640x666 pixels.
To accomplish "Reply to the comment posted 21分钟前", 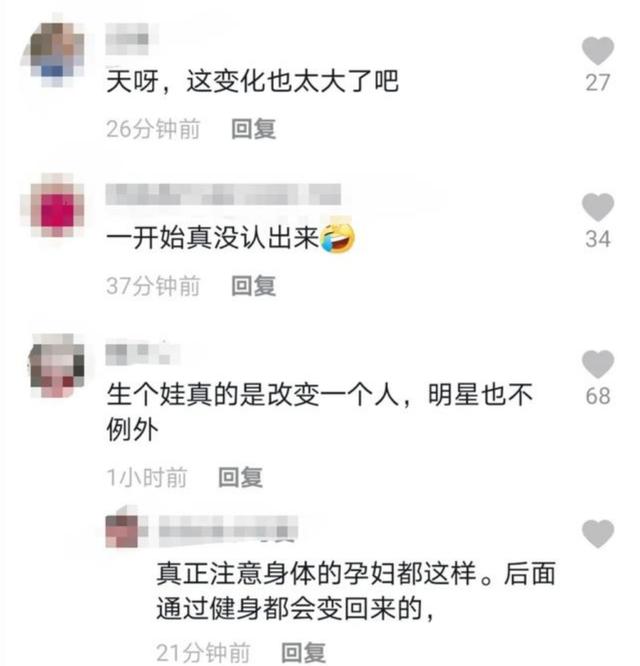I will (304, 652).
